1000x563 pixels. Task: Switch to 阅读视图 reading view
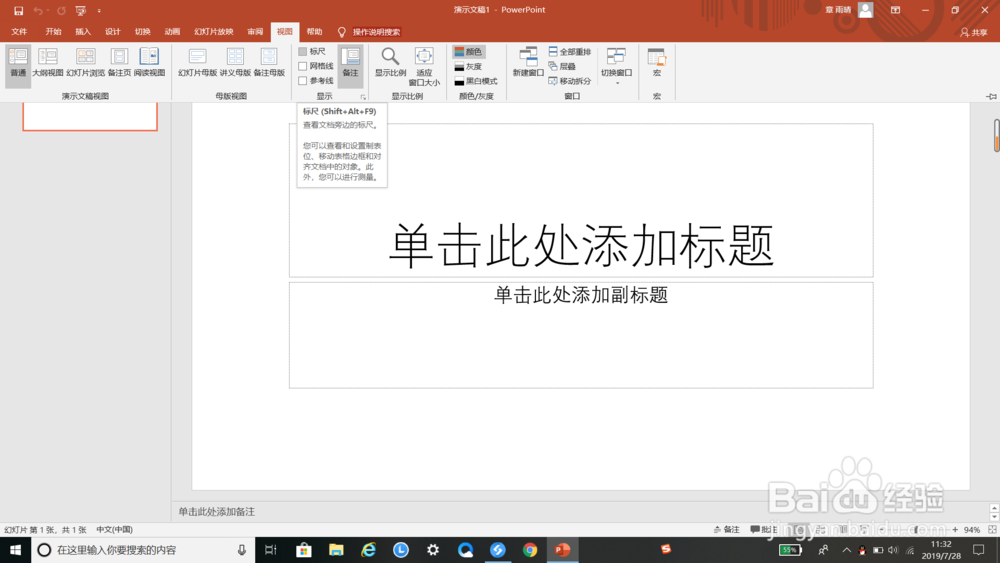point(149,62)
